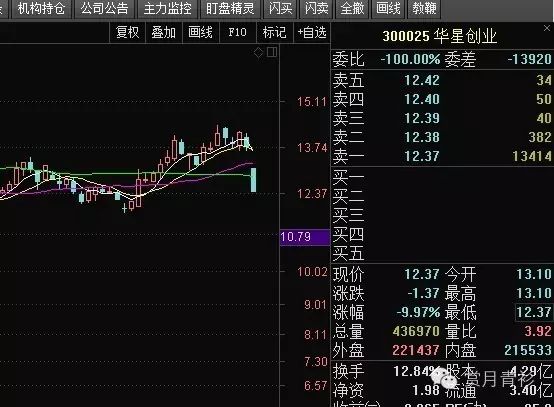The image size is (554, 407).
Task: Click 卖三 price 12.39
Action: 422,118
